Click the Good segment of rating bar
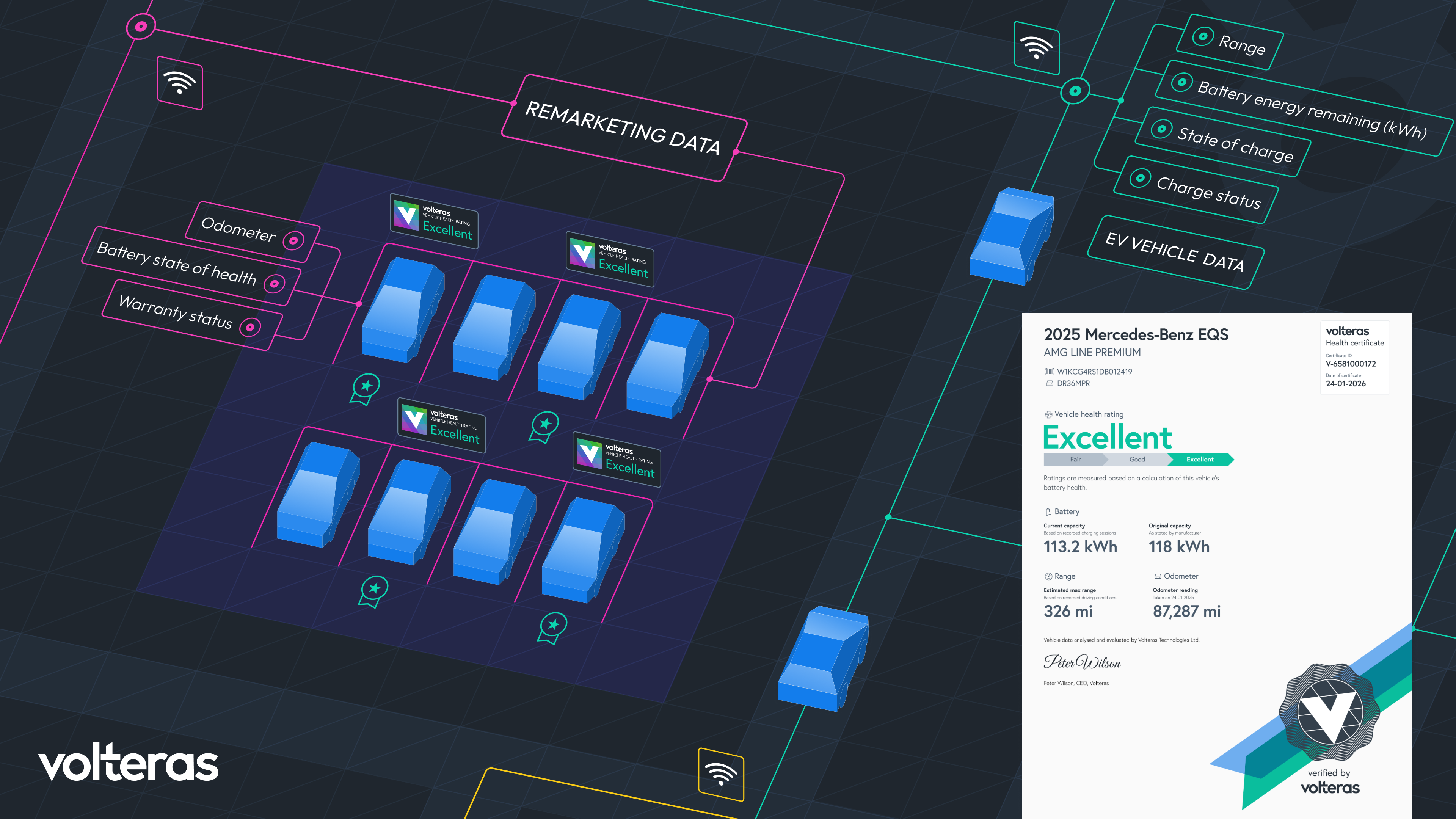The image size is (1456, 819). coord(1137,460)
